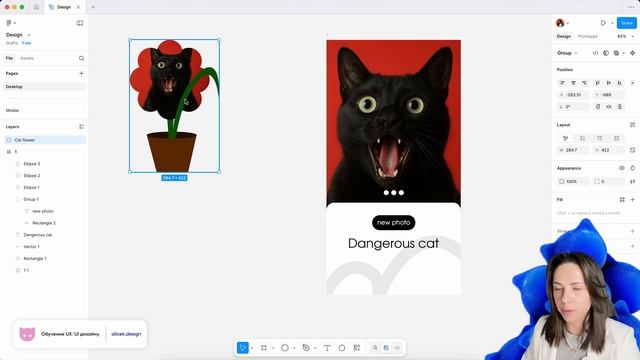The image size is (640, 360).
Task: Click the blue Share button
Action: click(627, 23)
